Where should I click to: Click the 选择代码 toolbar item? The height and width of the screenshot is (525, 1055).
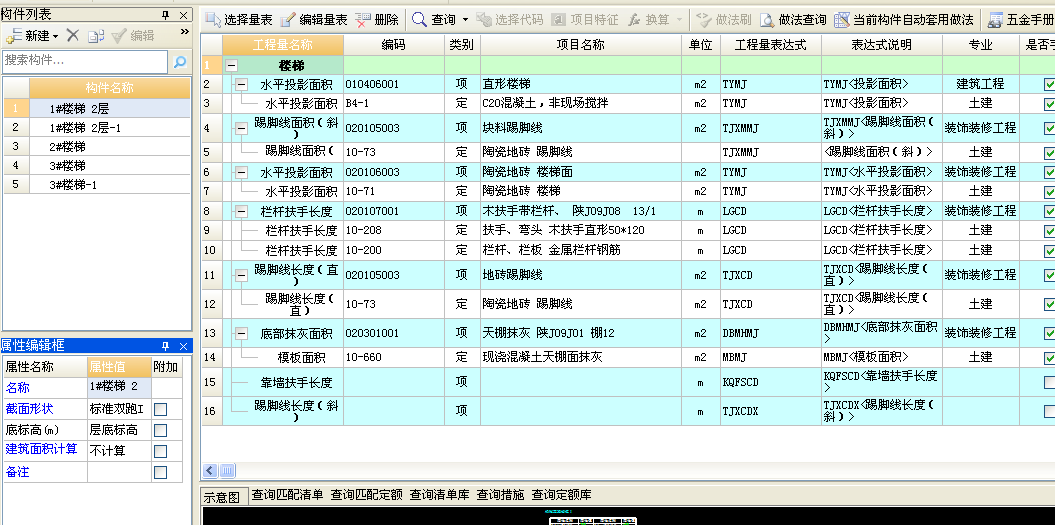509,20
